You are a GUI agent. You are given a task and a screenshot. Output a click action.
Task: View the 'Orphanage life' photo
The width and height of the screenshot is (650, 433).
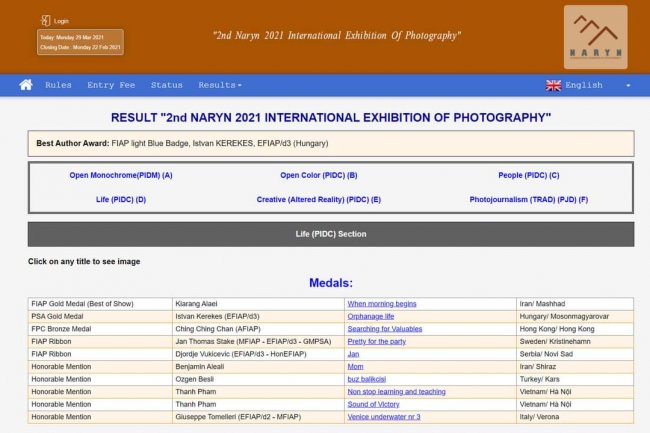[x=370, y=316]
